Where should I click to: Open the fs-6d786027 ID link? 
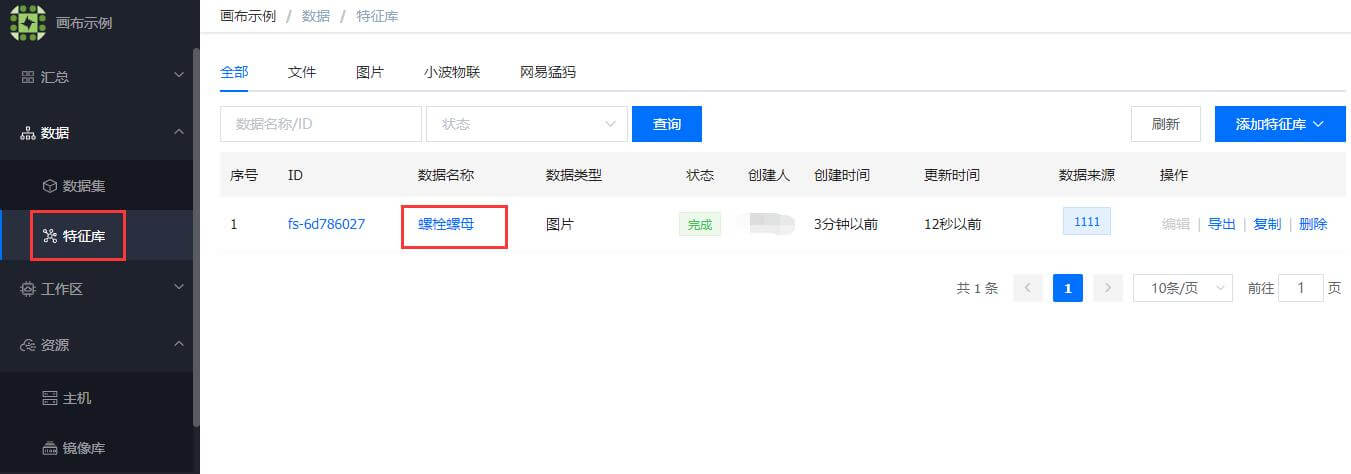tap(326, 224)
